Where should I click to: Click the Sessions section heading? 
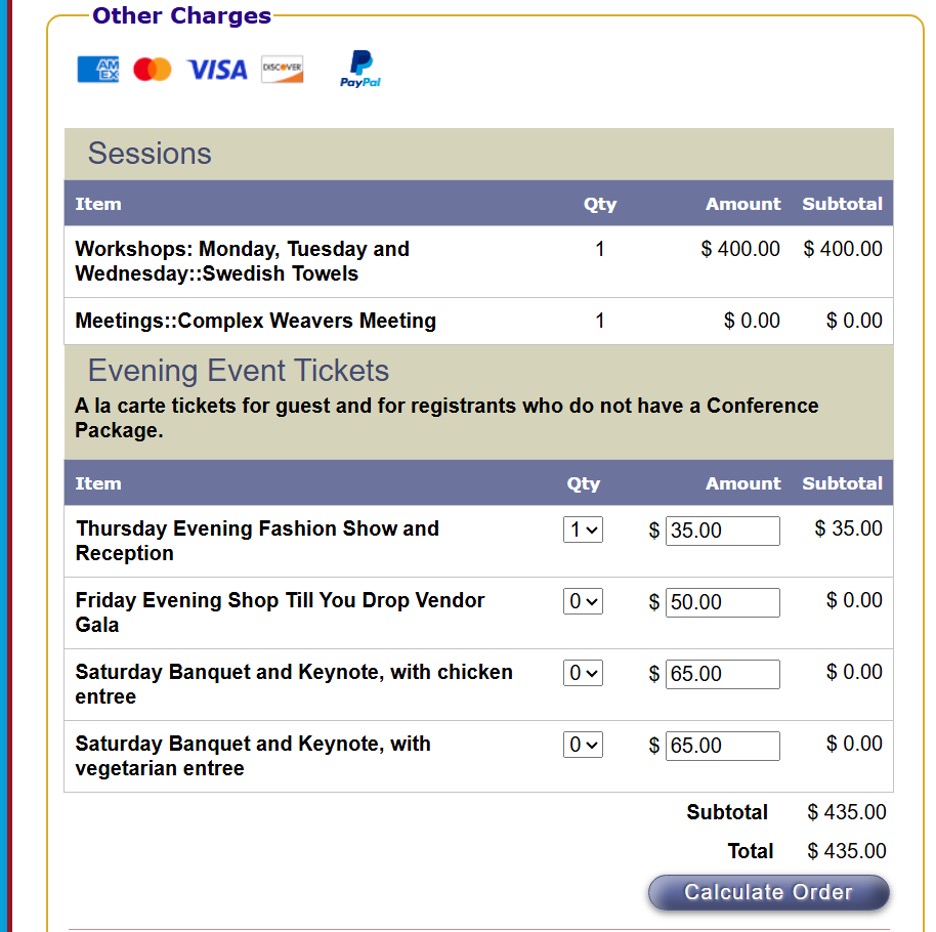point(150,154)
